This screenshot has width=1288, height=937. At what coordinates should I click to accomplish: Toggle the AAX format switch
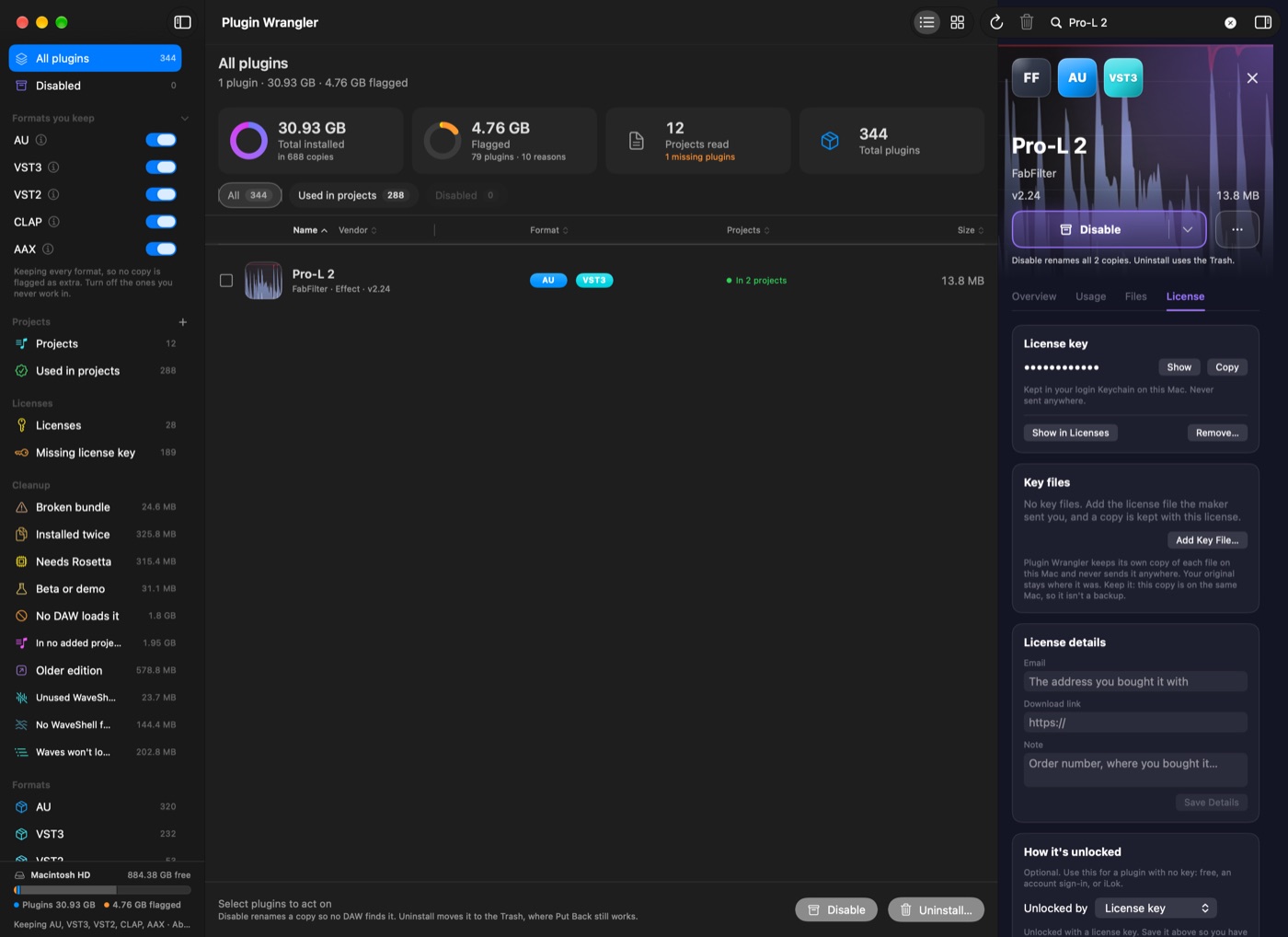161,249
